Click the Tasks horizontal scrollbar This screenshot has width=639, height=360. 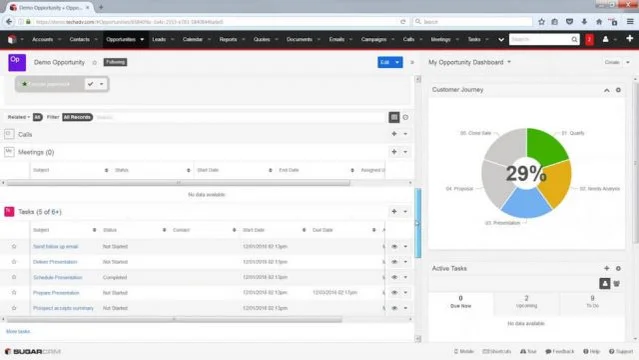click(x=174, y=320)
